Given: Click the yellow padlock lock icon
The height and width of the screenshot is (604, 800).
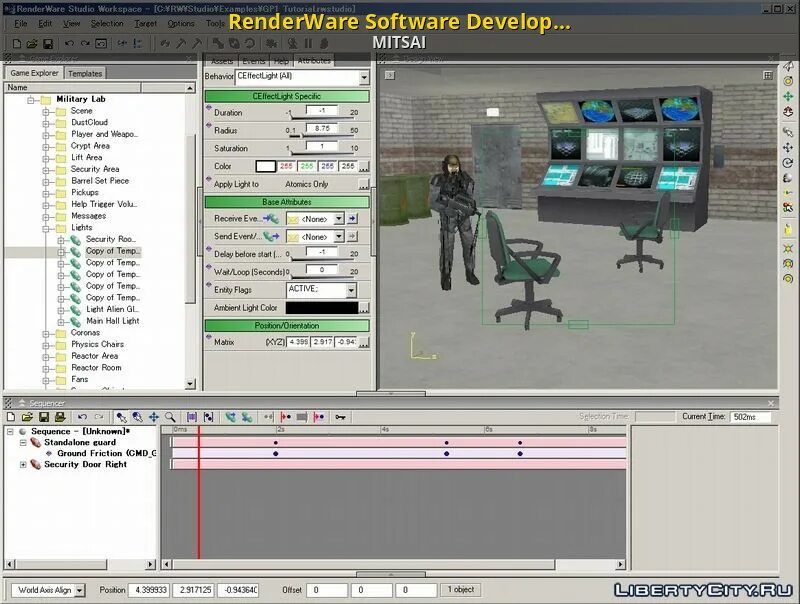Looking at the screenshot, I should coord(788,229).
